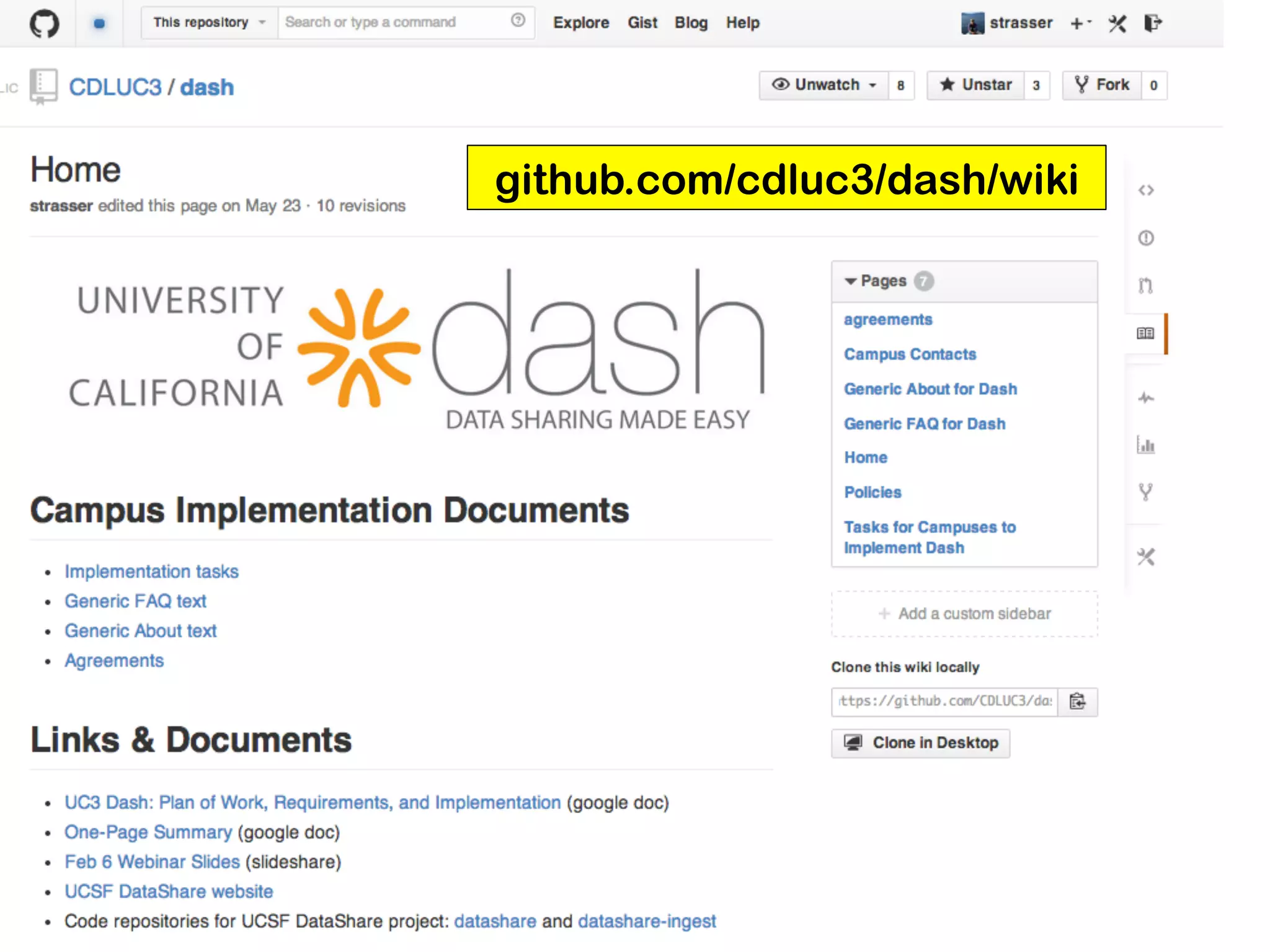
Task: Open the Code tab icon in sidebar
Action: pos(1146,190)
